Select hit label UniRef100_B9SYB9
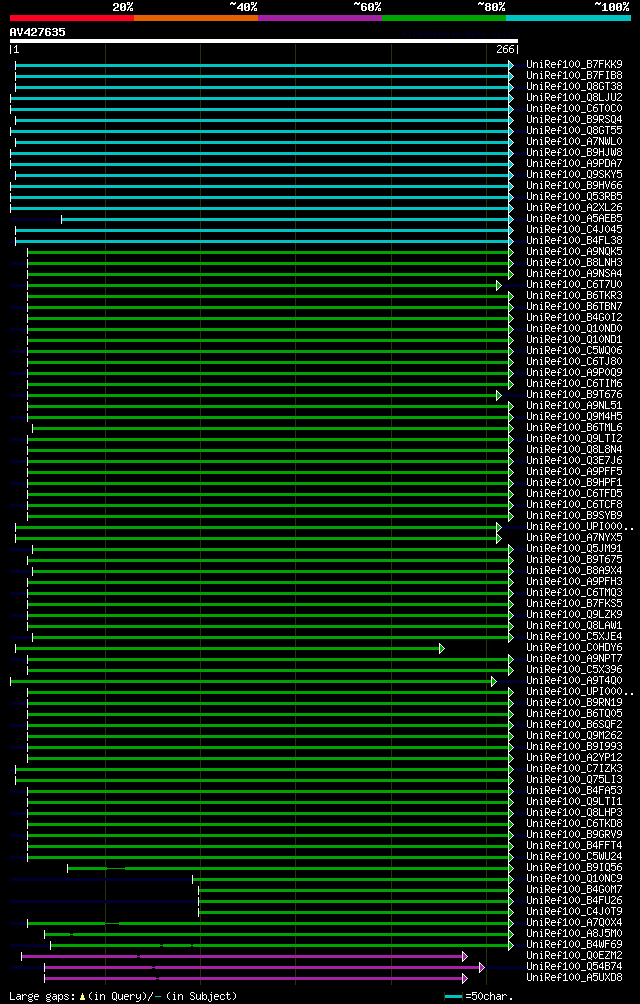640x1004 pixels. 574,515
